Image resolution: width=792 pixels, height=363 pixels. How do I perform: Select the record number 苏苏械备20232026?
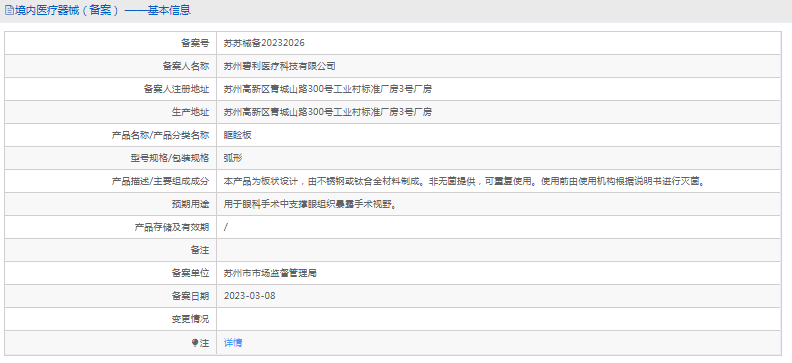pyautogui.click(x=264, y=43)
